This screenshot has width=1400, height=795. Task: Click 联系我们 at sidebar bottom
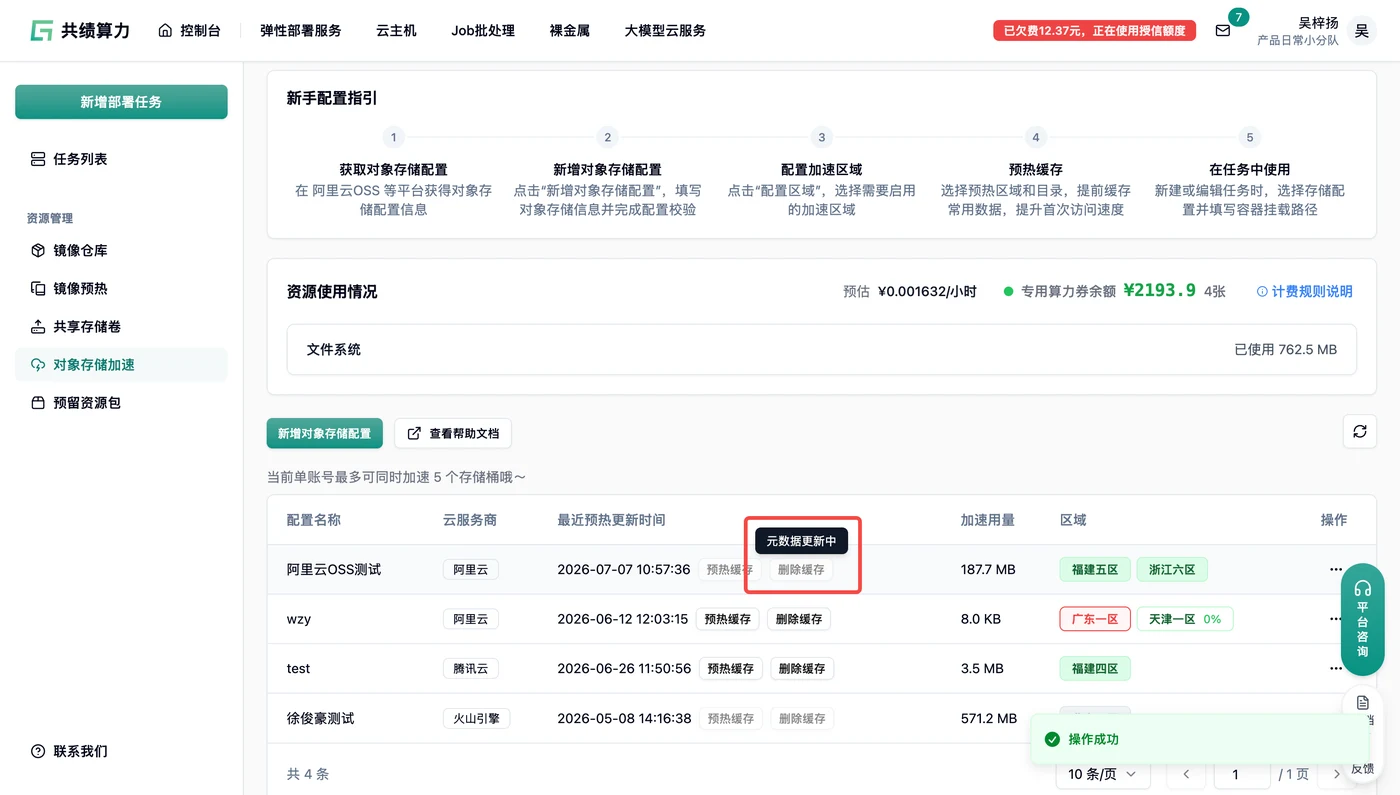[70, 751]
